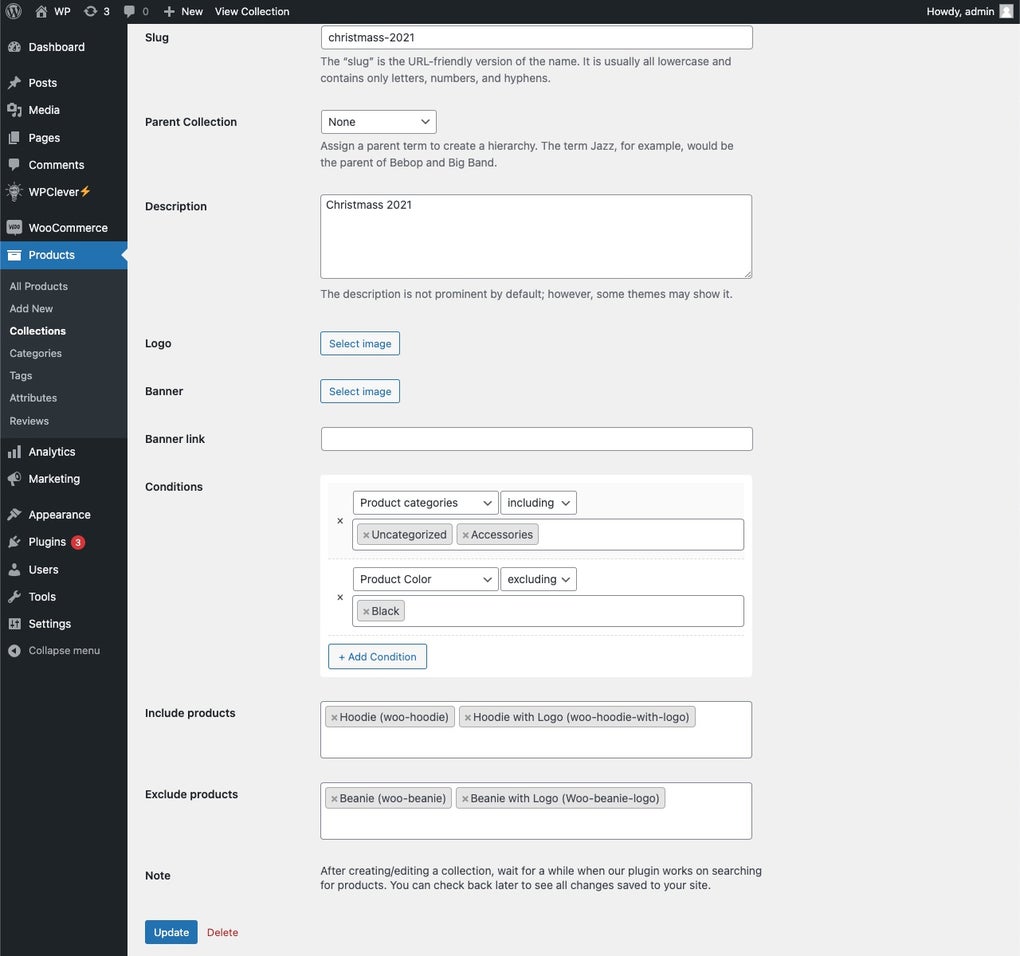Viewport: 1020px width, 956px height.
Task: Switch to the Categories products submenu
Action: tap(36, 352)
